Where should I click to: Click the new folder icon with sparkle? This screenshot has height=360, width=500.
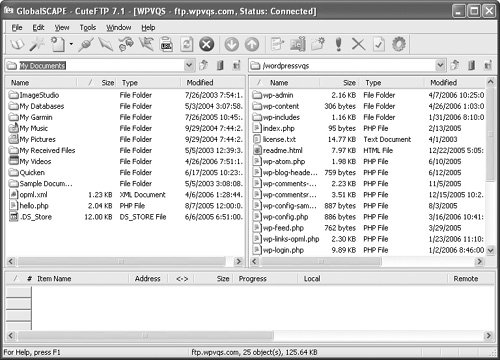(x=318, y=44)
